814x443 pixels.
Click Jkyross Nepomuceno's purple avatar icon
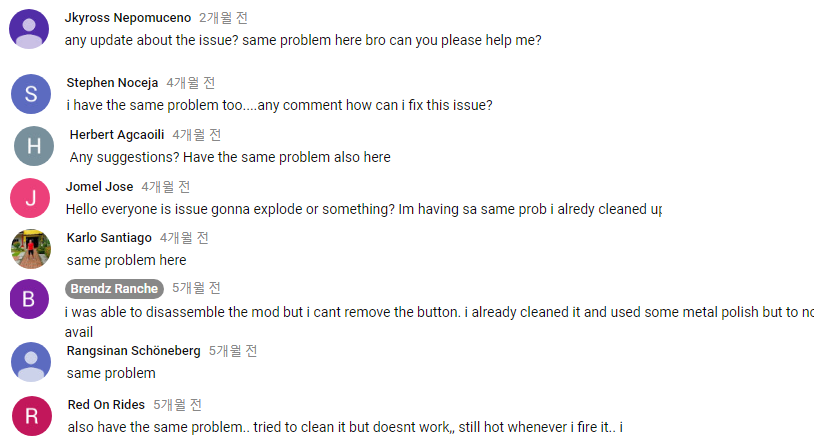coord(29,29)
